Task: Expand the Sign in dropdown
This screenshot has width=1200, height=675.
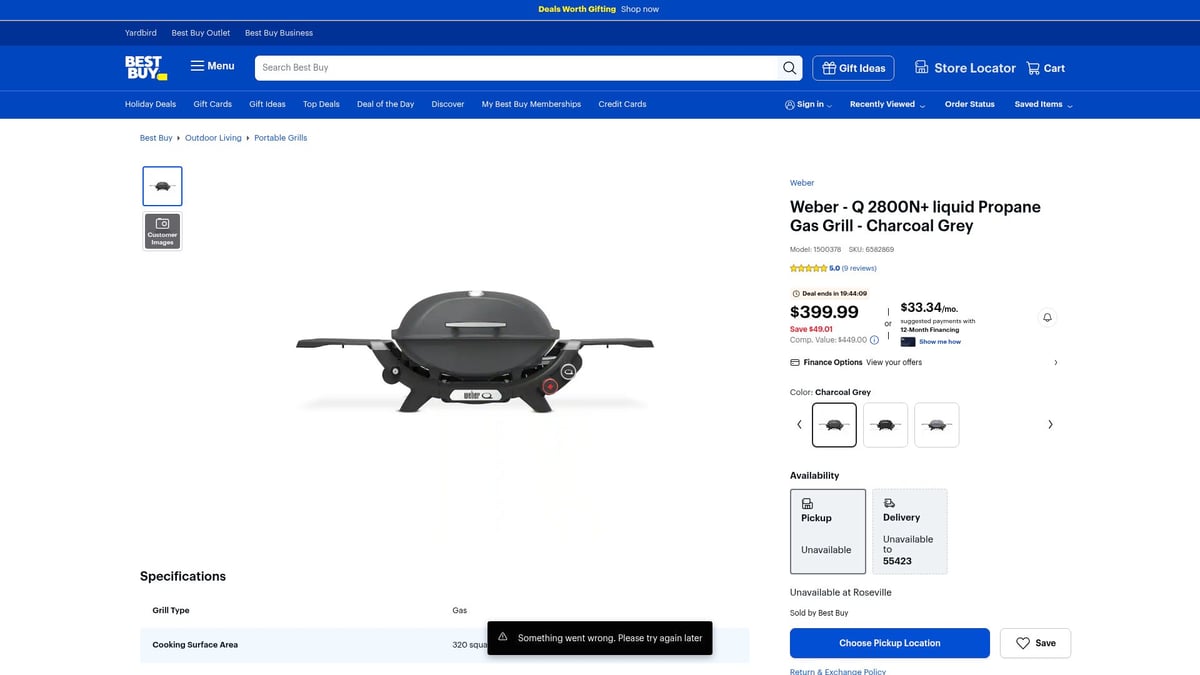Action: pyautogui.click(x=808, y=104)
